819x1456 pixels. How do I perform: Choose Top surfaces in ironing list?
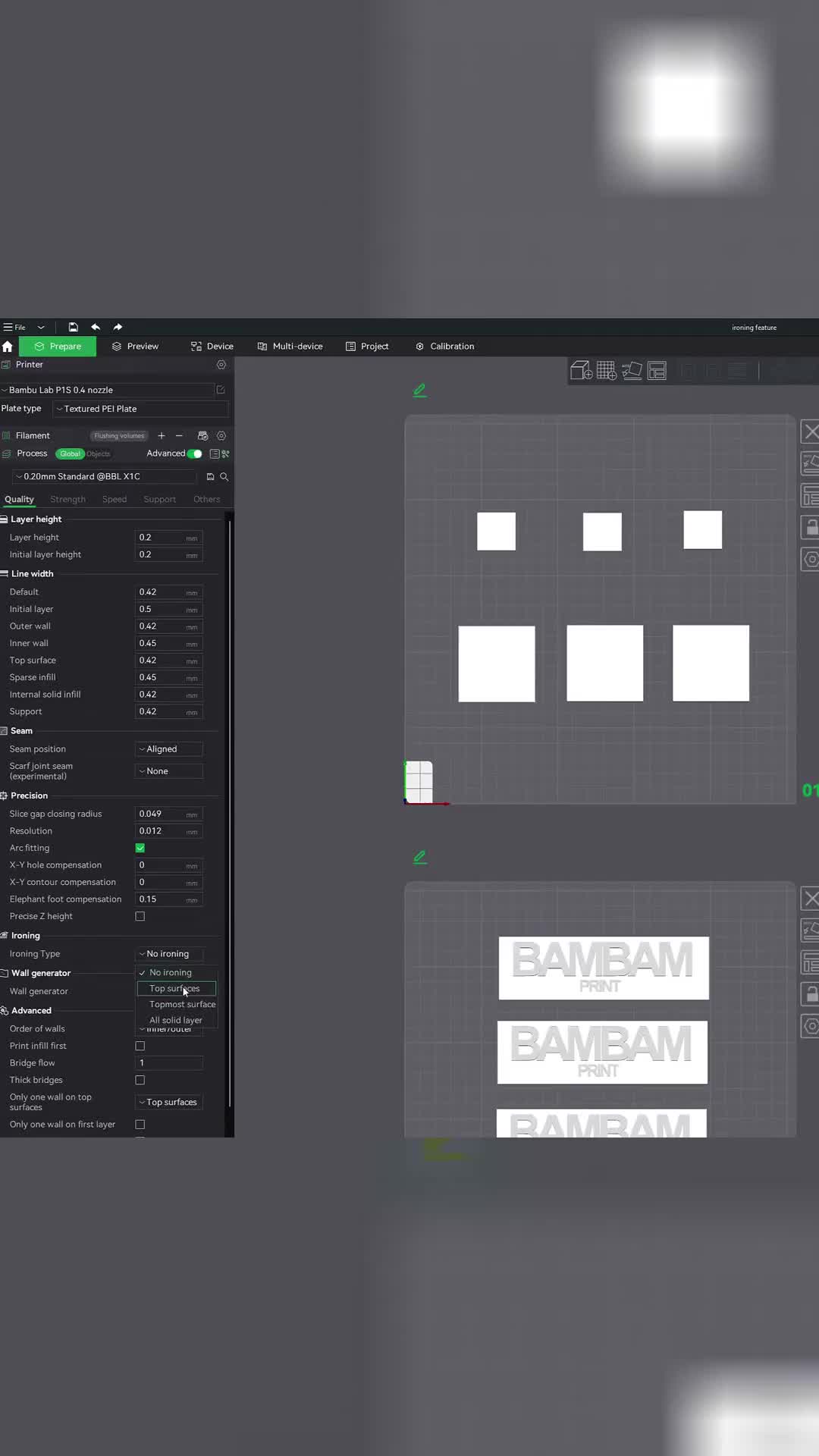(x=176, y=988)
